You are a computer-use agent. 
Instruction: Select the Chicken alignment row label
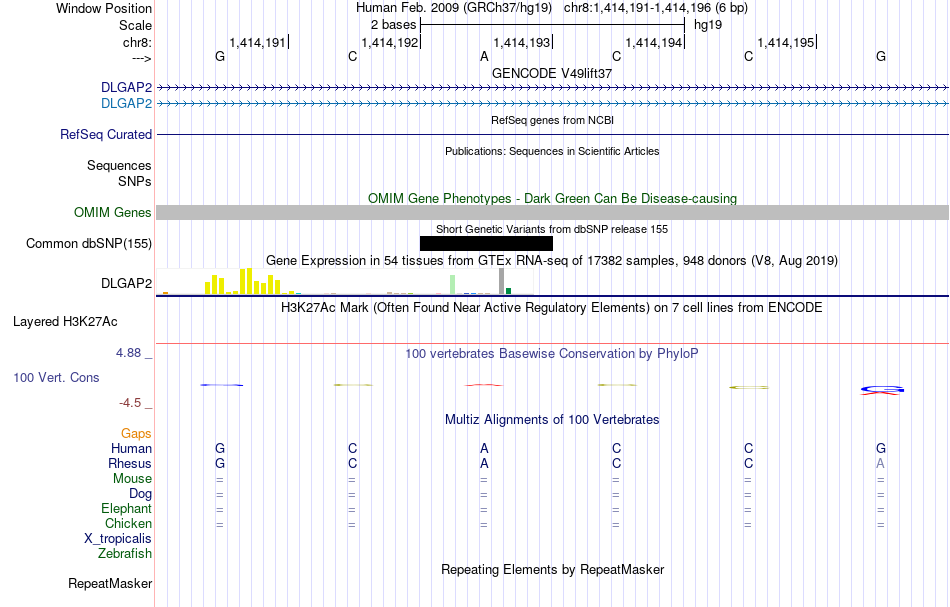pos(128,523)
